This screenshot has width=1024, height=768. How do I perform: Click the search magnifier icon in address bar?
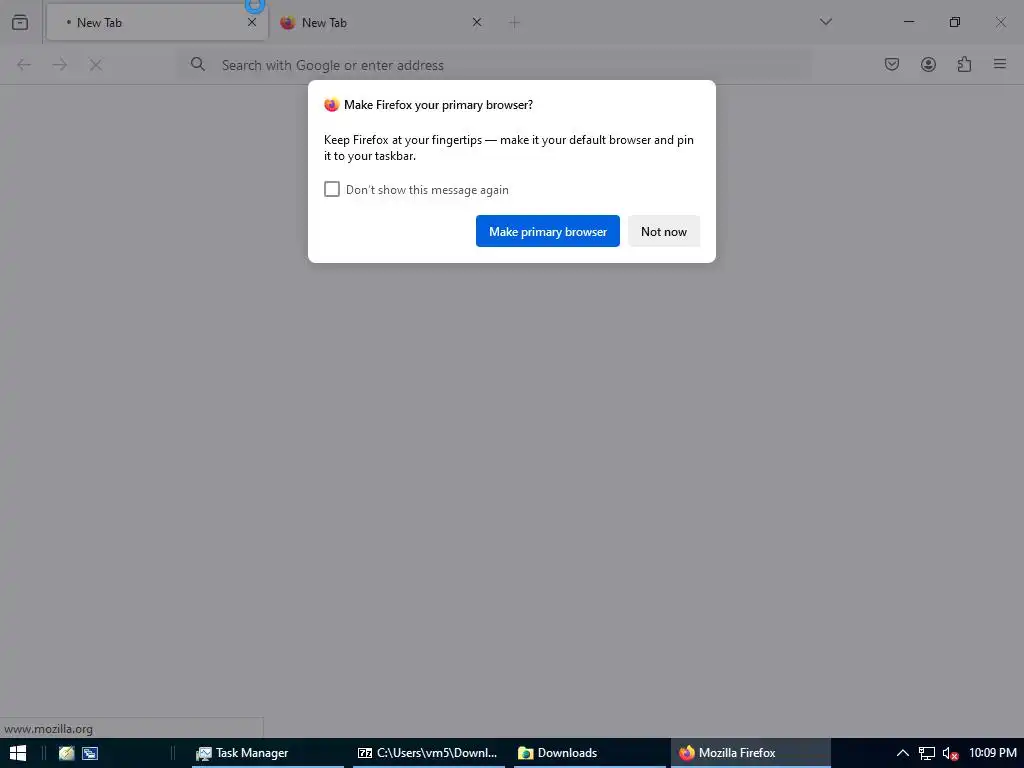pos(198,64)
